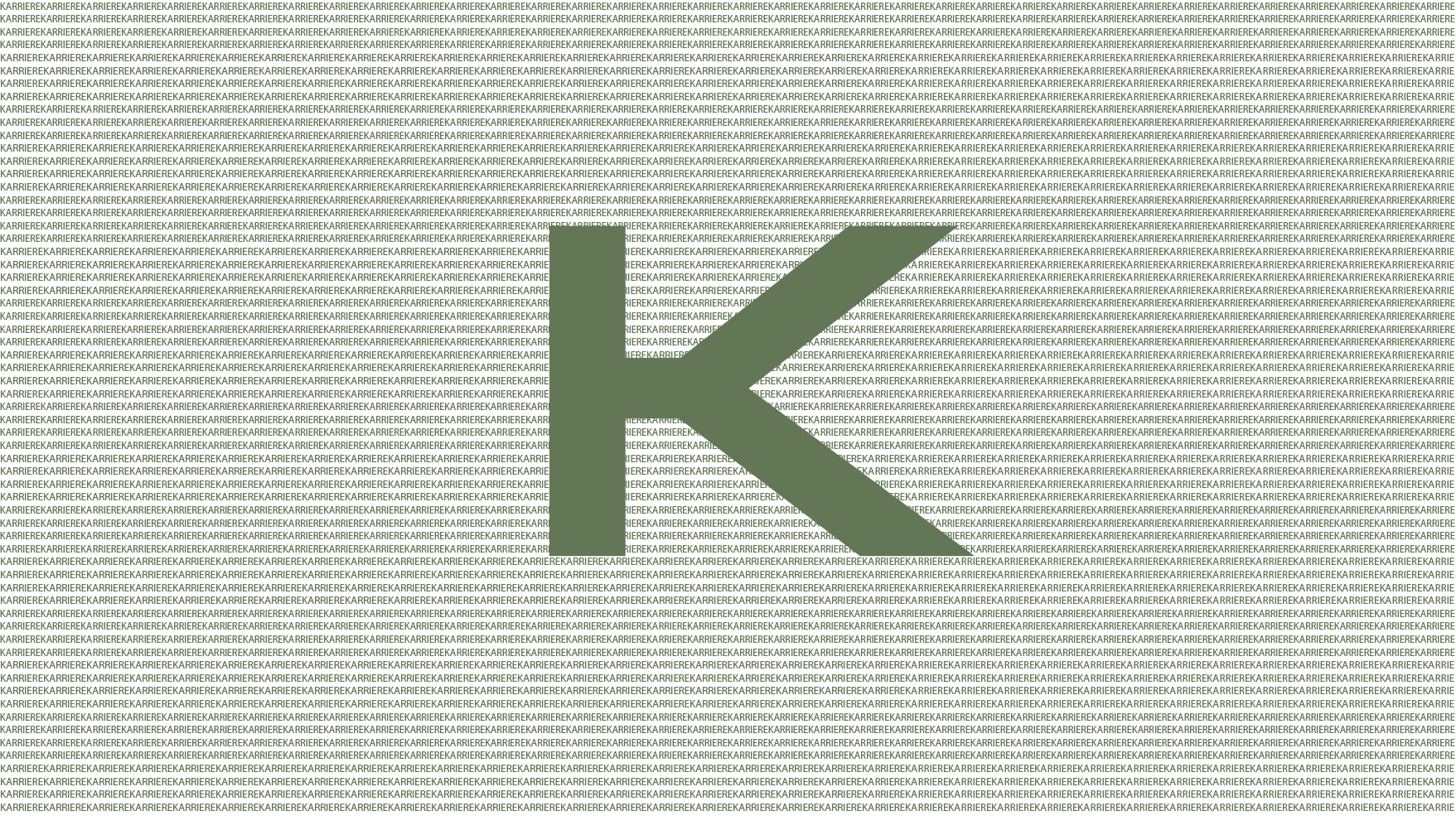Click the last KARRIERE word in the bottom row

click(1433, 807)
